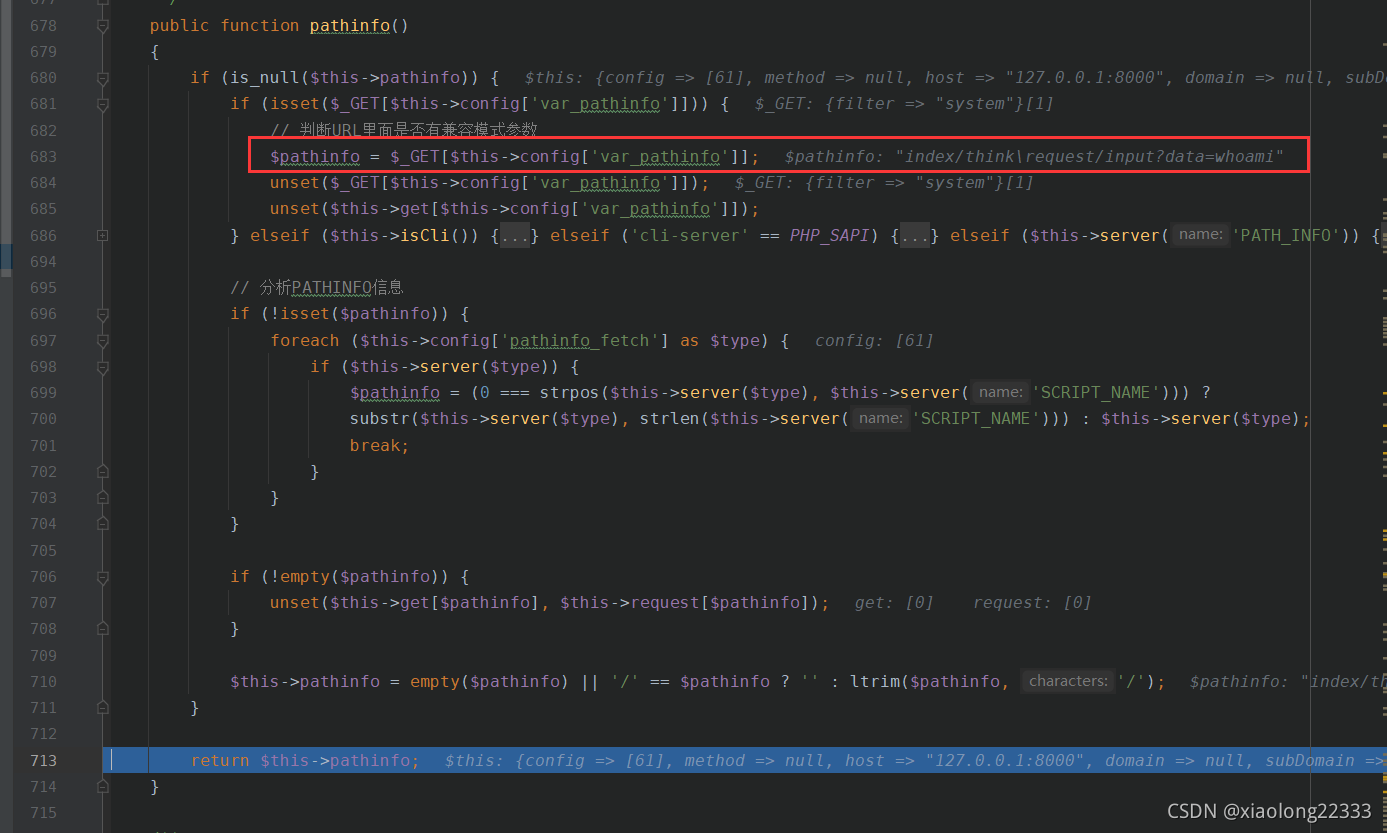Click line number 683 in gutter
This screenshot has height=833, width=1387.
pyautogui.click(x=43, y=157)
